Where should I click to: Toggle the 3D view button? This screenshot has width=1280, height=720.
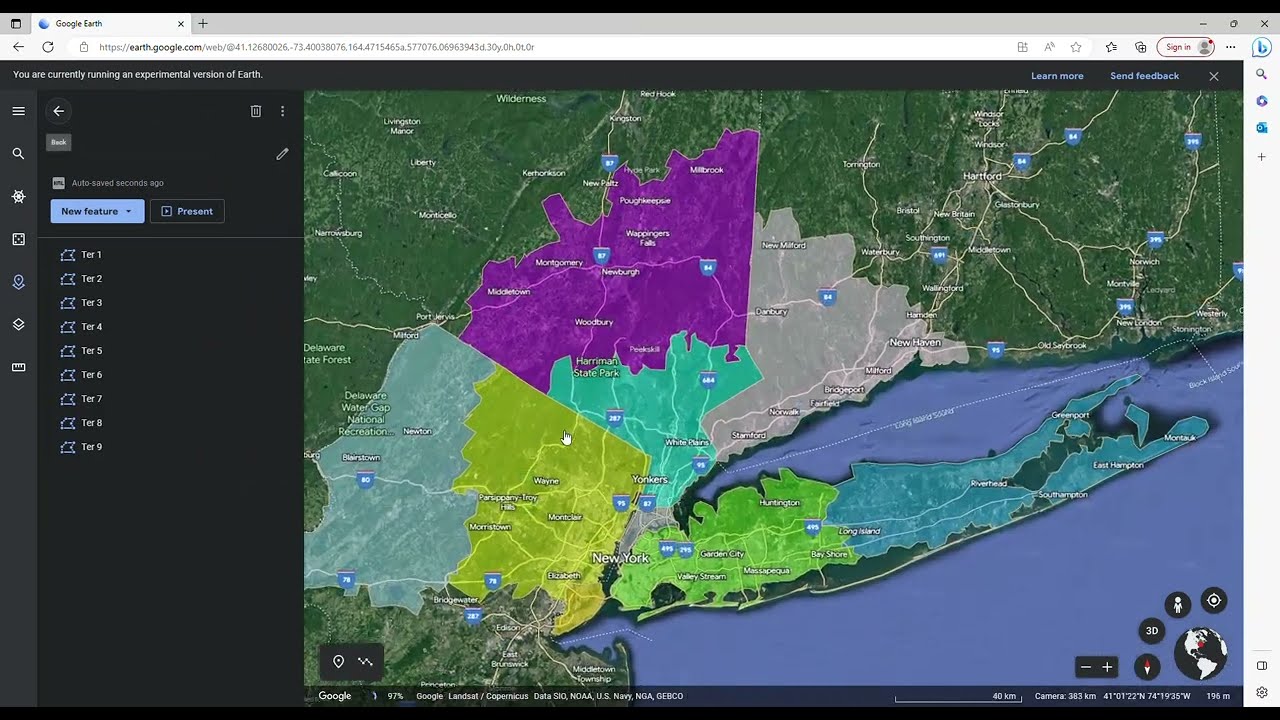point(1152,631)
